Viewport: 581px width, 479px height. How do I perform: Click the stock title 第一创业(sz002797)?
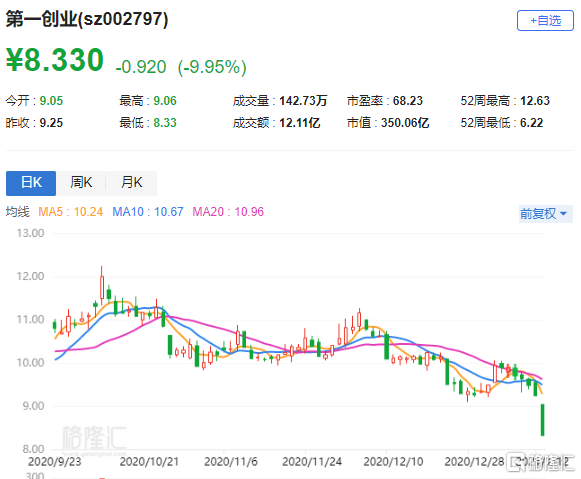(87, 19)
